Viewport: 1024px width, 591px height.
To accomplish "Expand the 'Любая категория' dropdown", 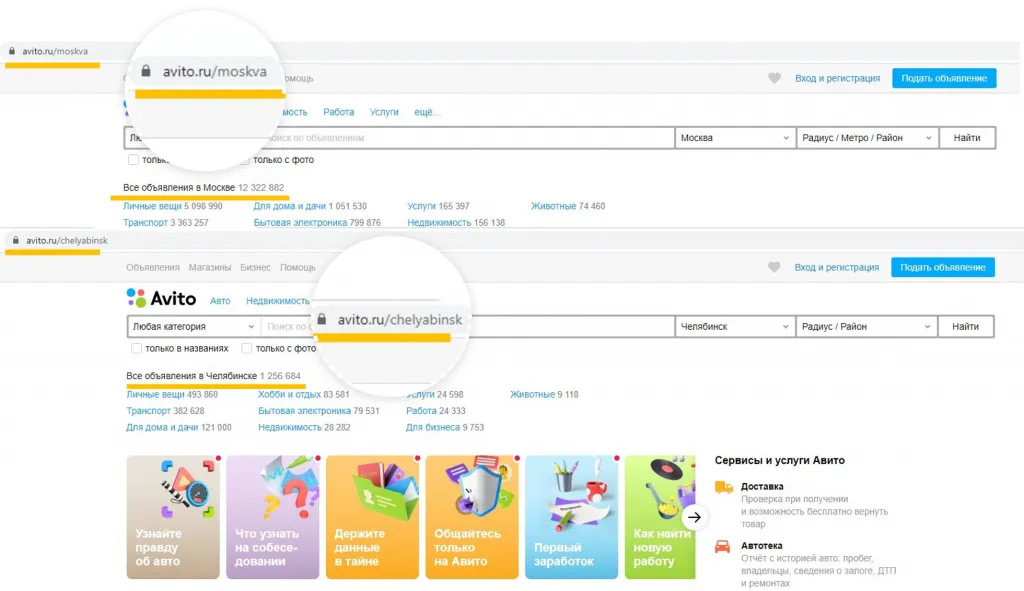I will click(x=194, y=327).
